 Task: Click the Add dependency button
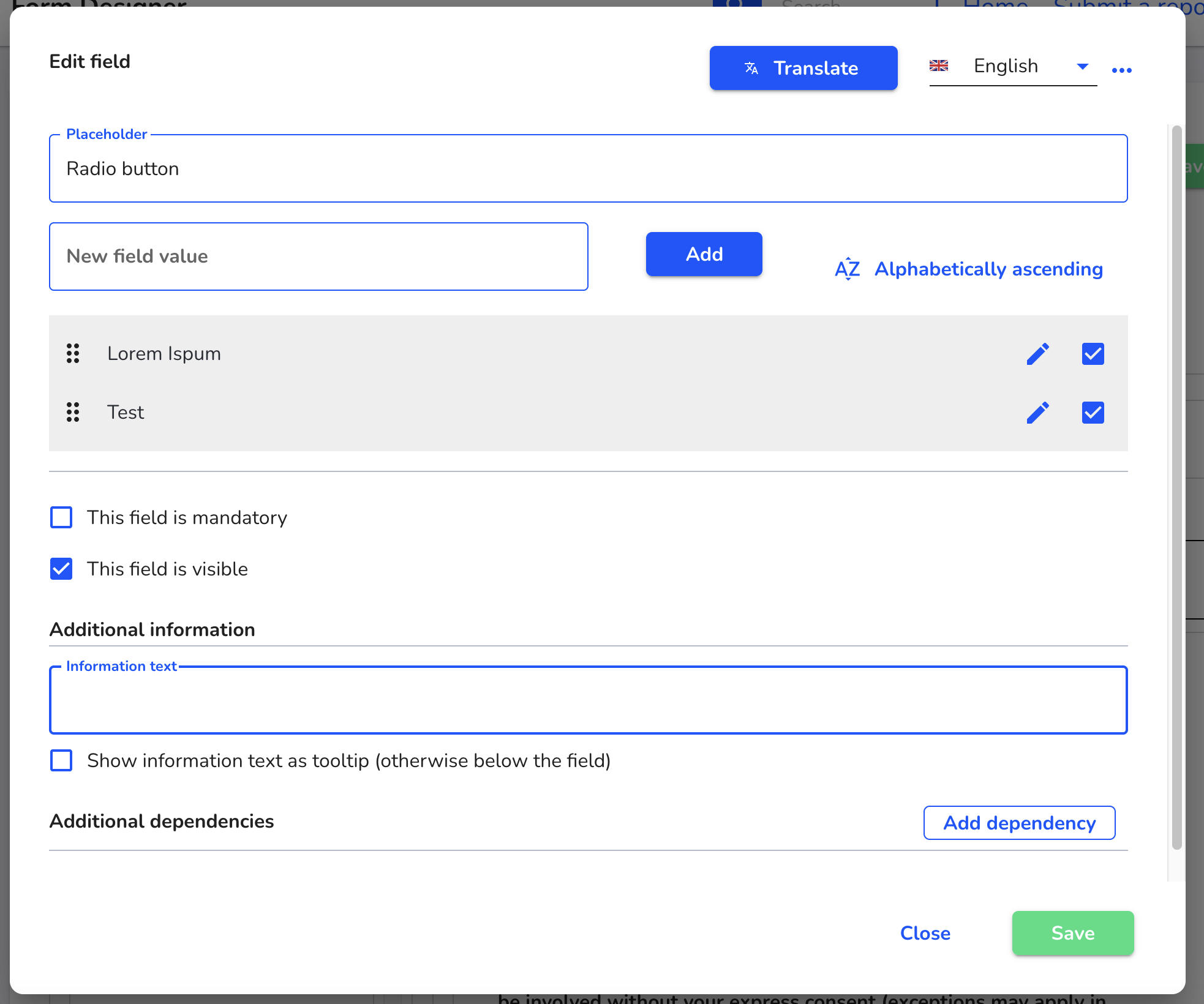click(x=1019, y=823)
